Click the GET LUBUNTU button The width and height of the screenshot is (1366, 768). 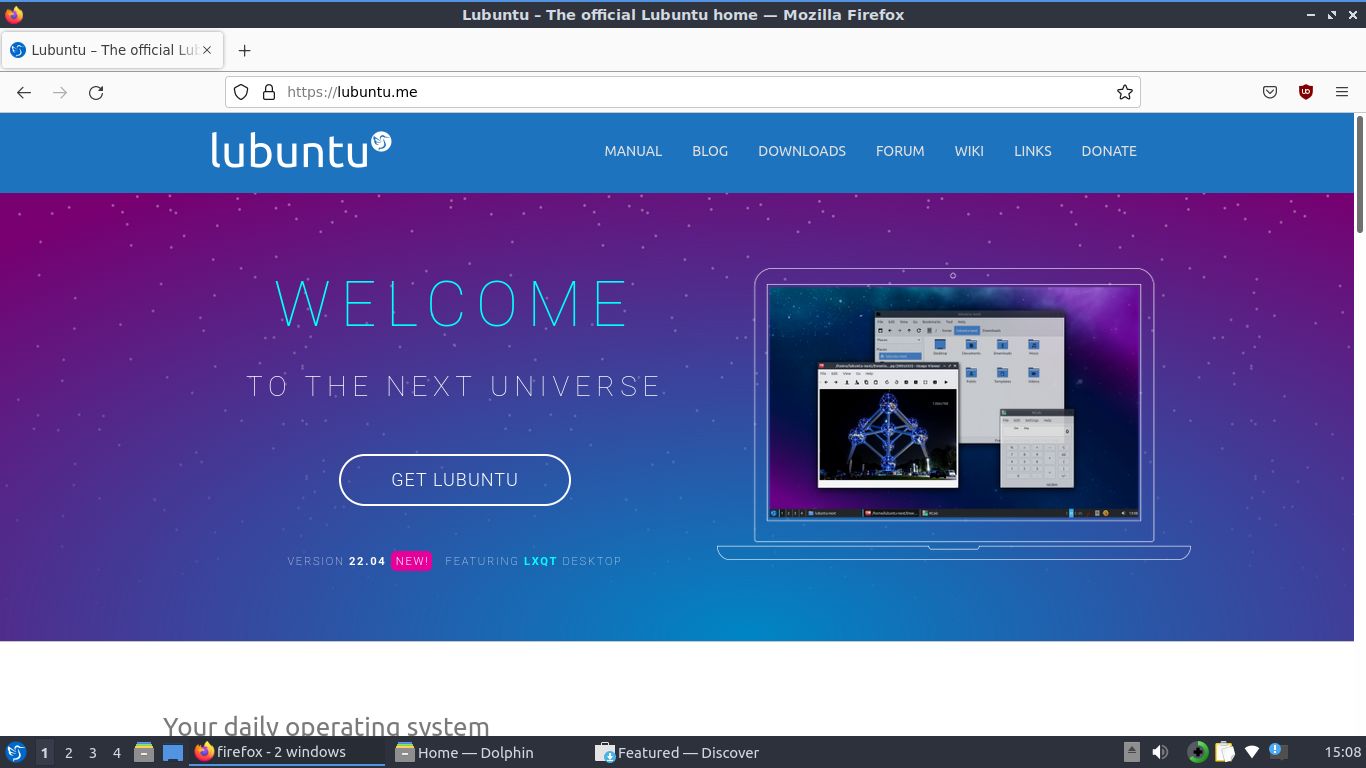tap(455, 480)
